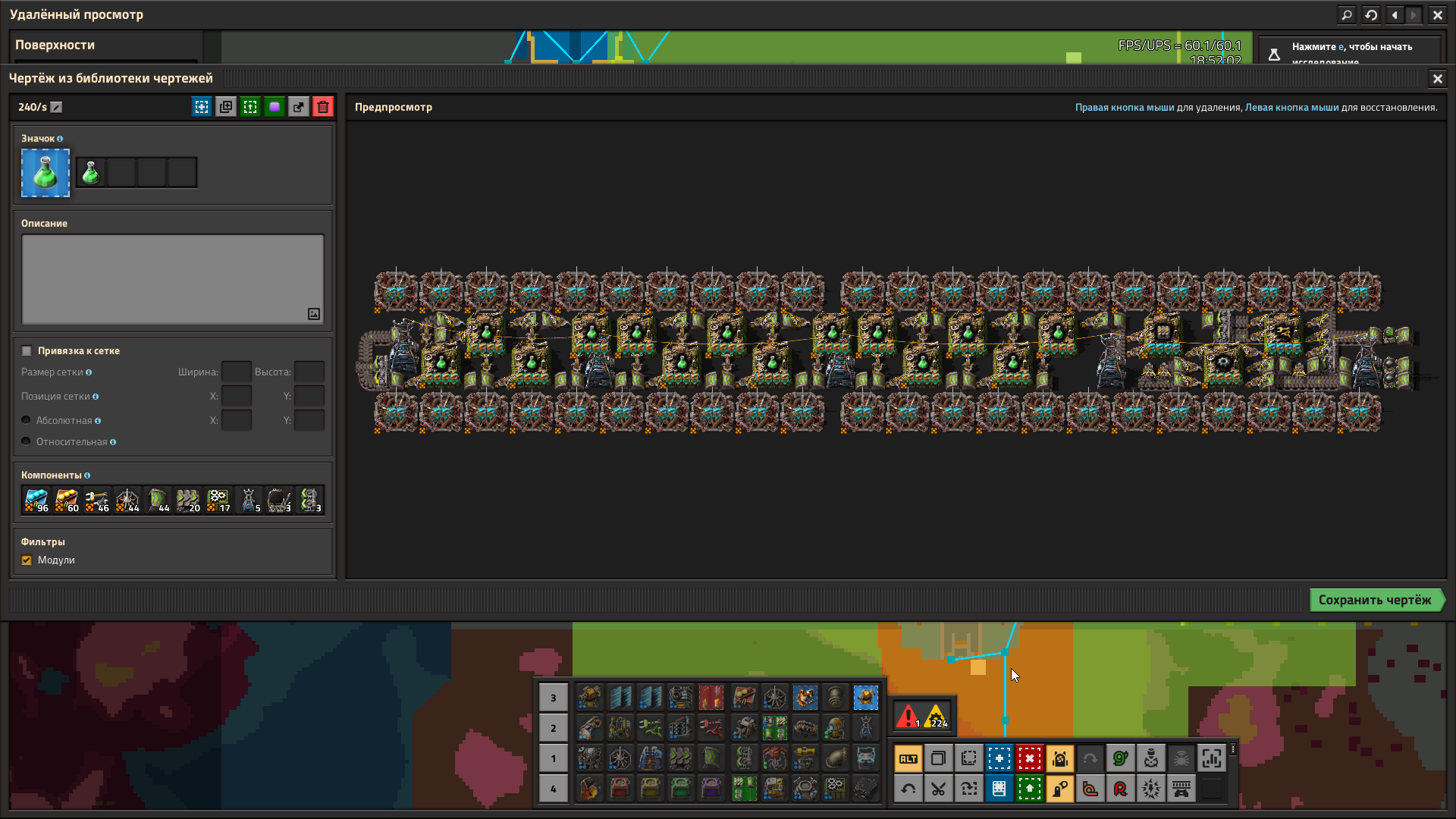The width and height of the screenshot is (1456, 819).
Task: Click the search magnifier in remote view
Action: [x=1347, y=14]
